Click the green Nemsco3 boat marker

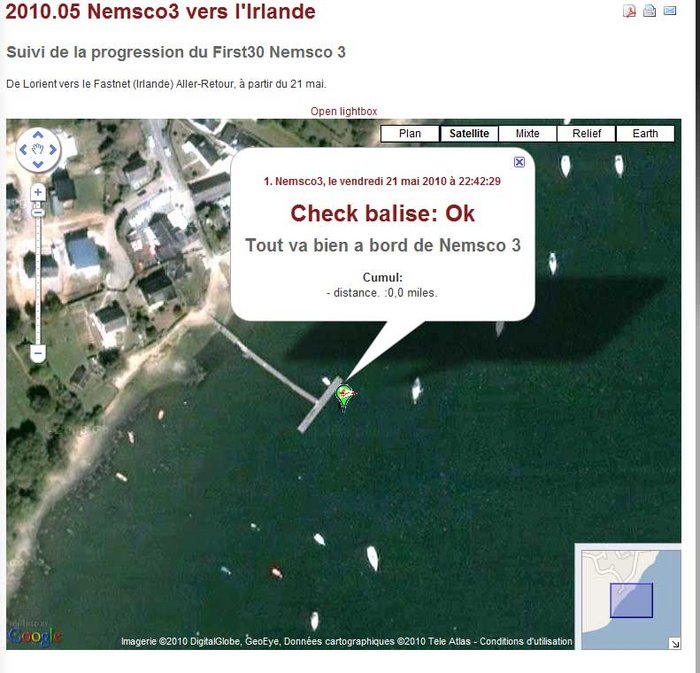[x=345, y=397]
